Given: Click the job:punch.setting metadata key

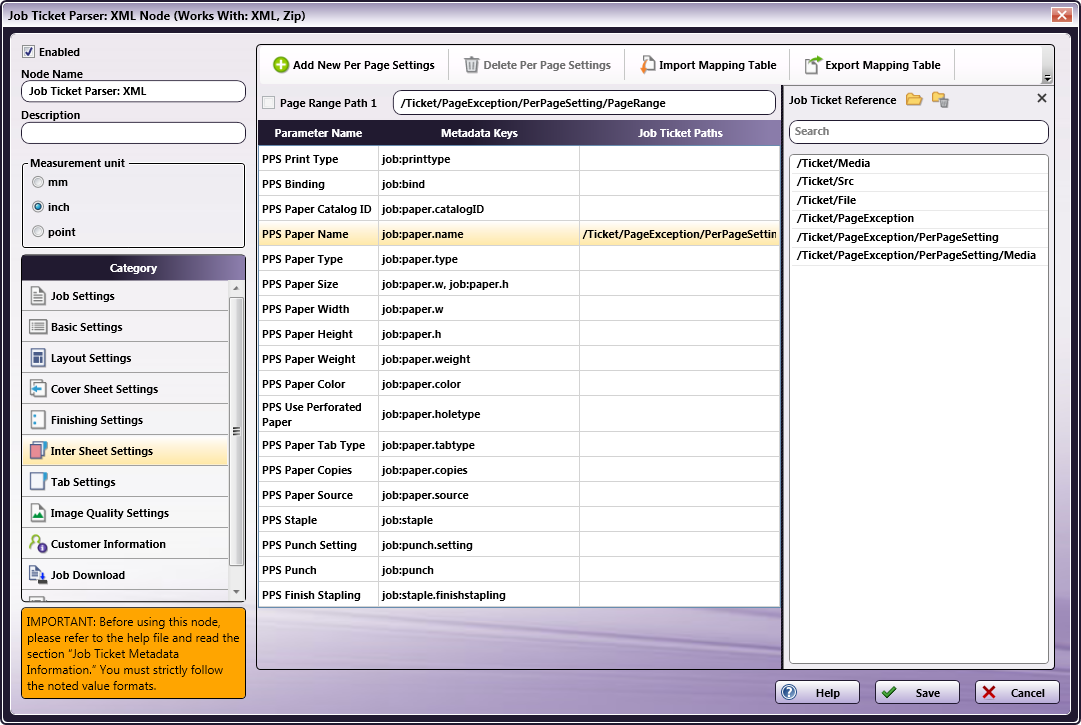Looking at the screenshot, I should (427, 545).
